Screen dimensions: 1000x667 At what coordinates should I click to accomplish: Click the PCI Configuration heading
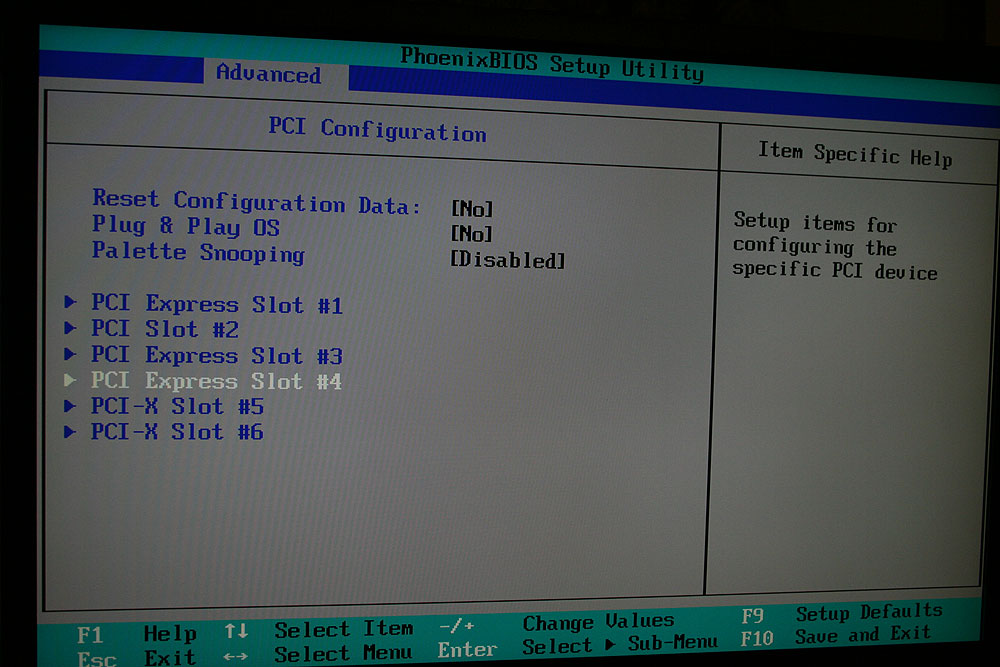pos(378,129)
